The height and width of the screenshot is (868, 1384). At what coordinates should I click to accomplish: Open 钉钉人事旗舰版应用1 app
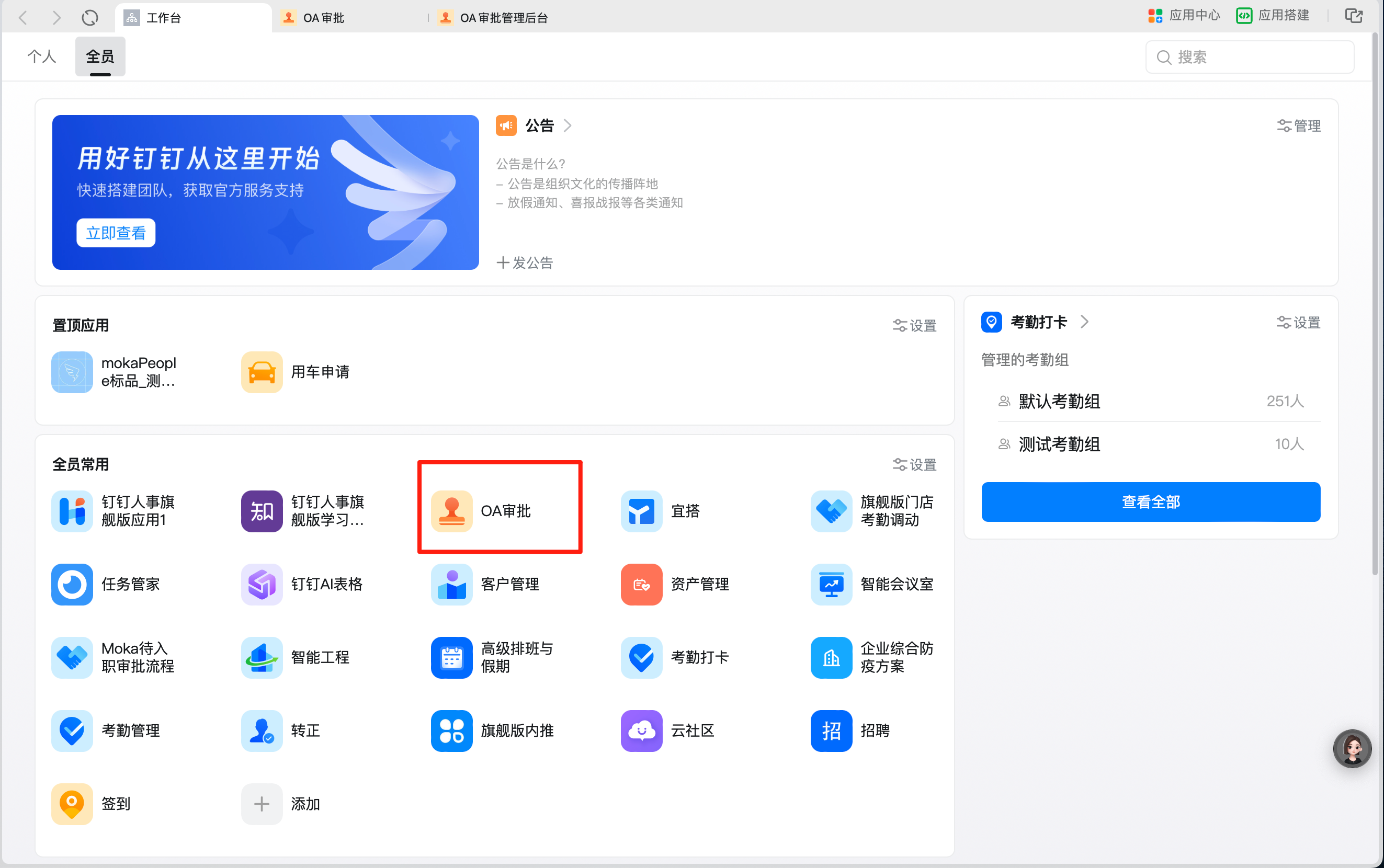click(x=113, y=511)
